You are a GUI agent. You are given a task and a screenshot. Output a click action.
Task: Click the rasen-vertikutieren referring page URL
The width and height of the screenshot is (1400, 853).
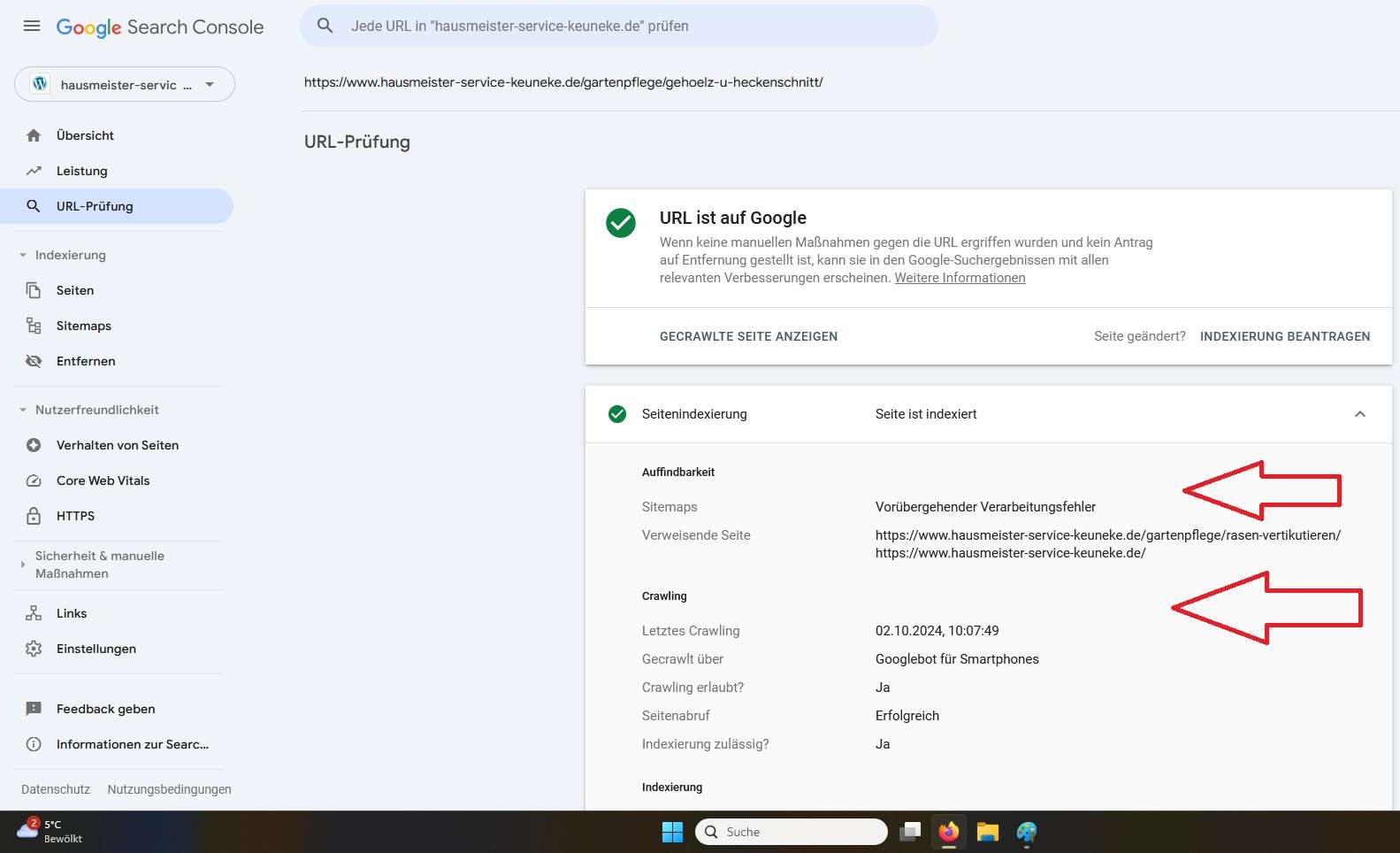1108,535
